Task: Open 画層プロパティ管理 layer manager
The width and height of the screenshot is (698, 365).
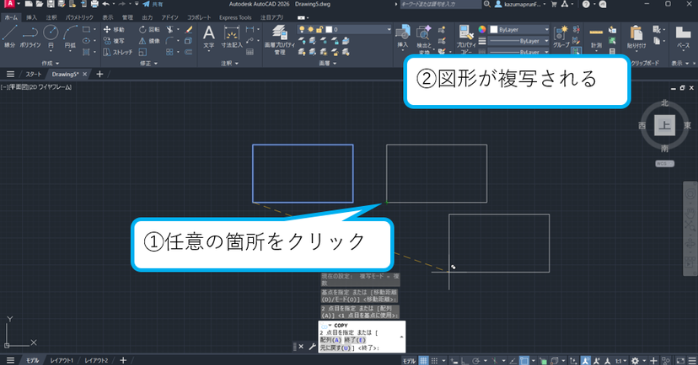Action: pos(280,39)
